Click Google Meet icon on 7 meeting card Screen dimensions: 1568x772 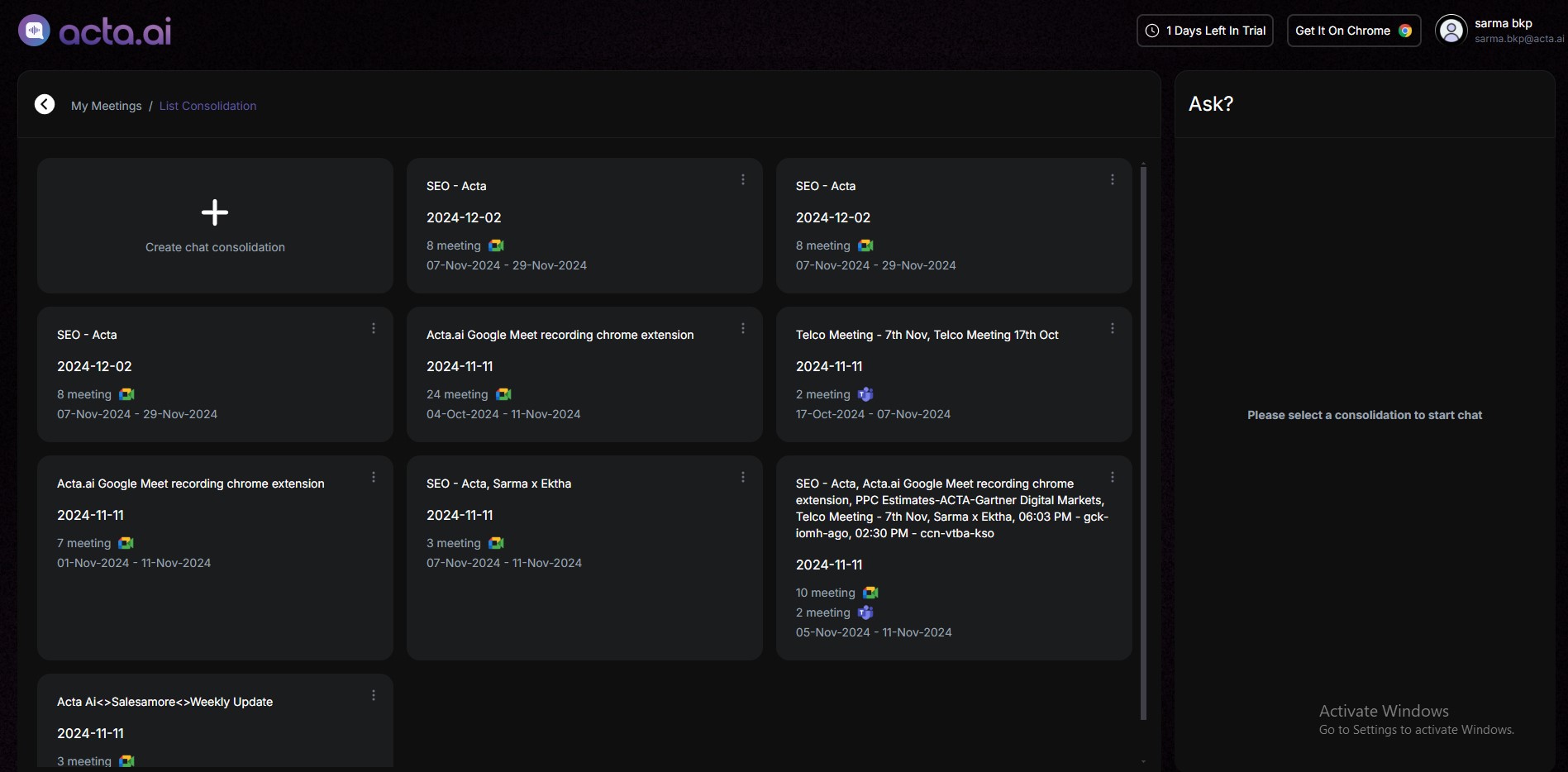coord(126,543)
